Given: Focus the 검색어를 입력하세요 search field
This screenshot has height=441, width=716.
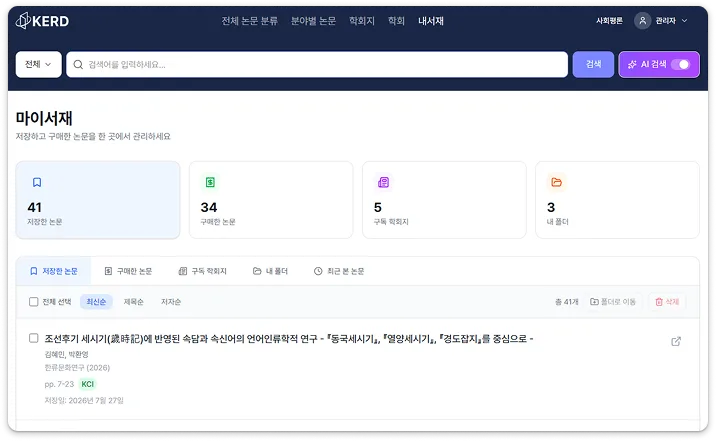Looking at the screenshot, I should click(x=317, y=64).
